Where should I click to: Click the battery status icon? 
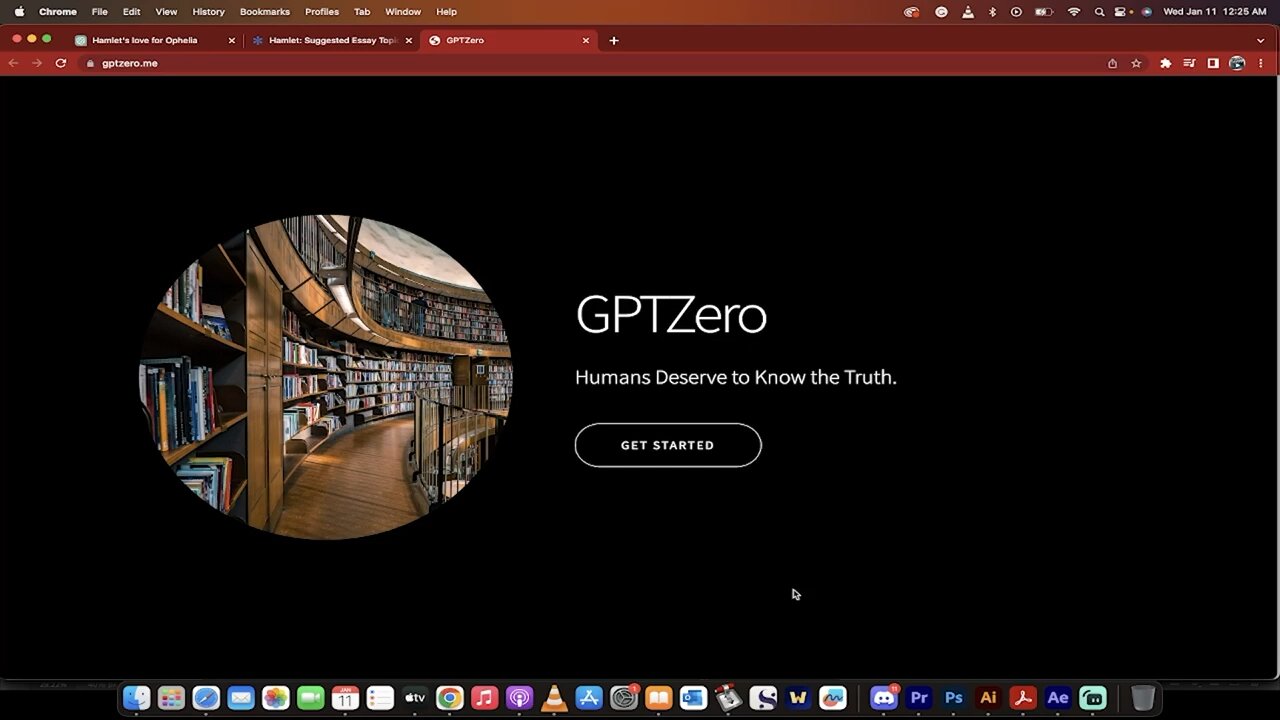[1044, 12]
